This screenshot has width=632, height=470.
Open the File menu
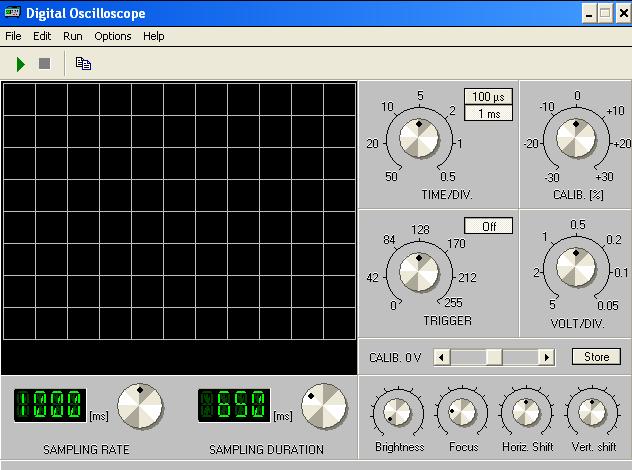[x=13, y=36]
